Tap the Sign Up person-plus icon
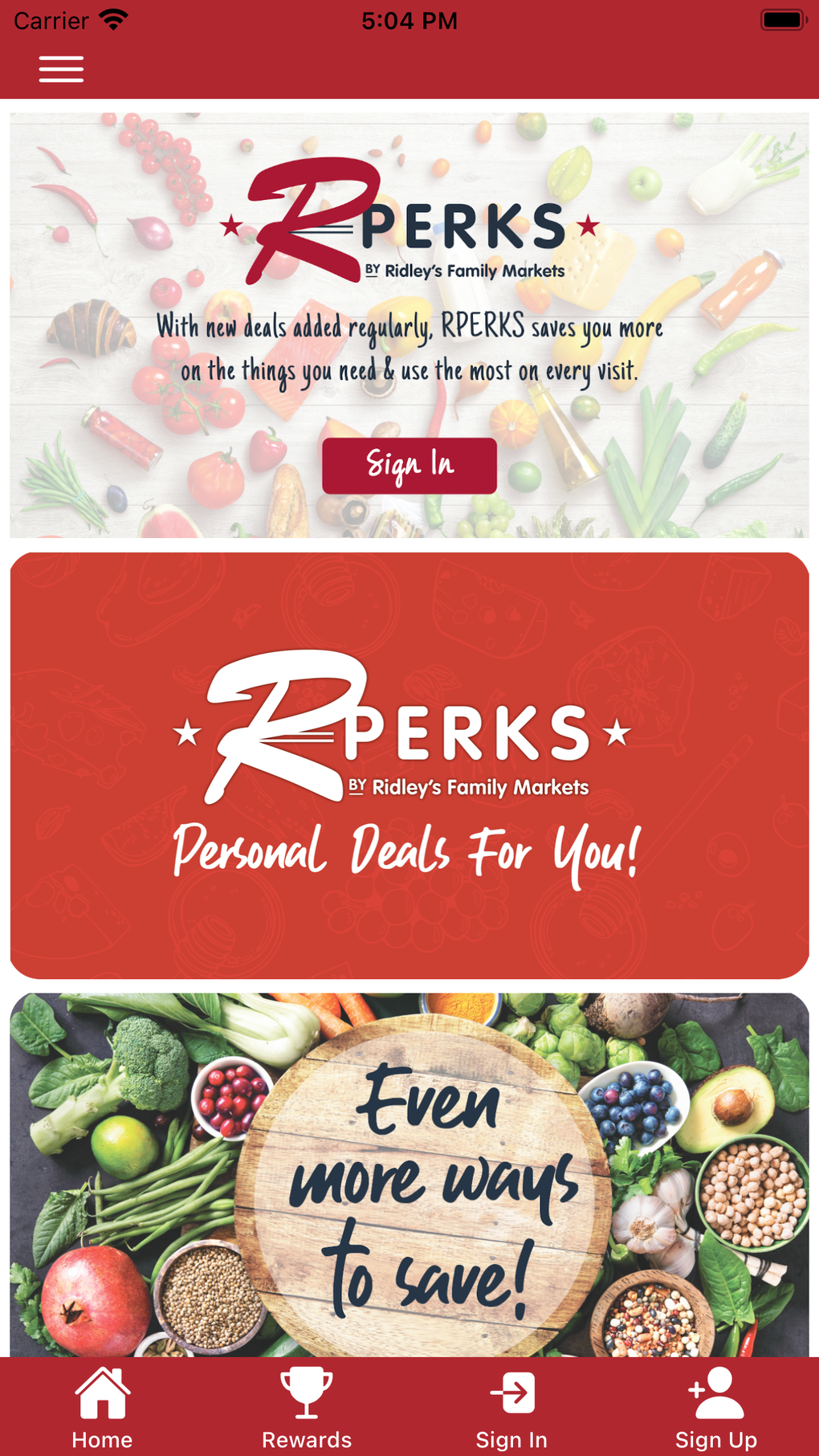This screenshot has height=1456, width=819. 715,1393
